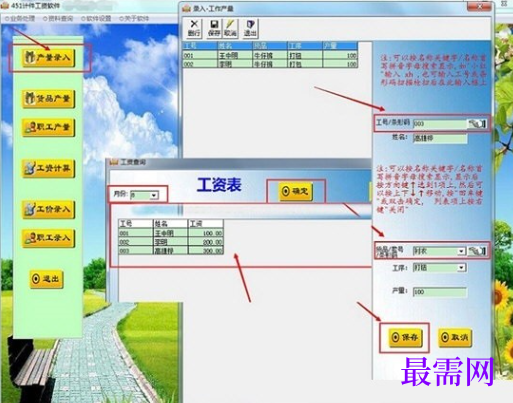Viewport: 513px width, 403px height.
Task: Select the 001 cell in the output table
Action: (200, 56)
